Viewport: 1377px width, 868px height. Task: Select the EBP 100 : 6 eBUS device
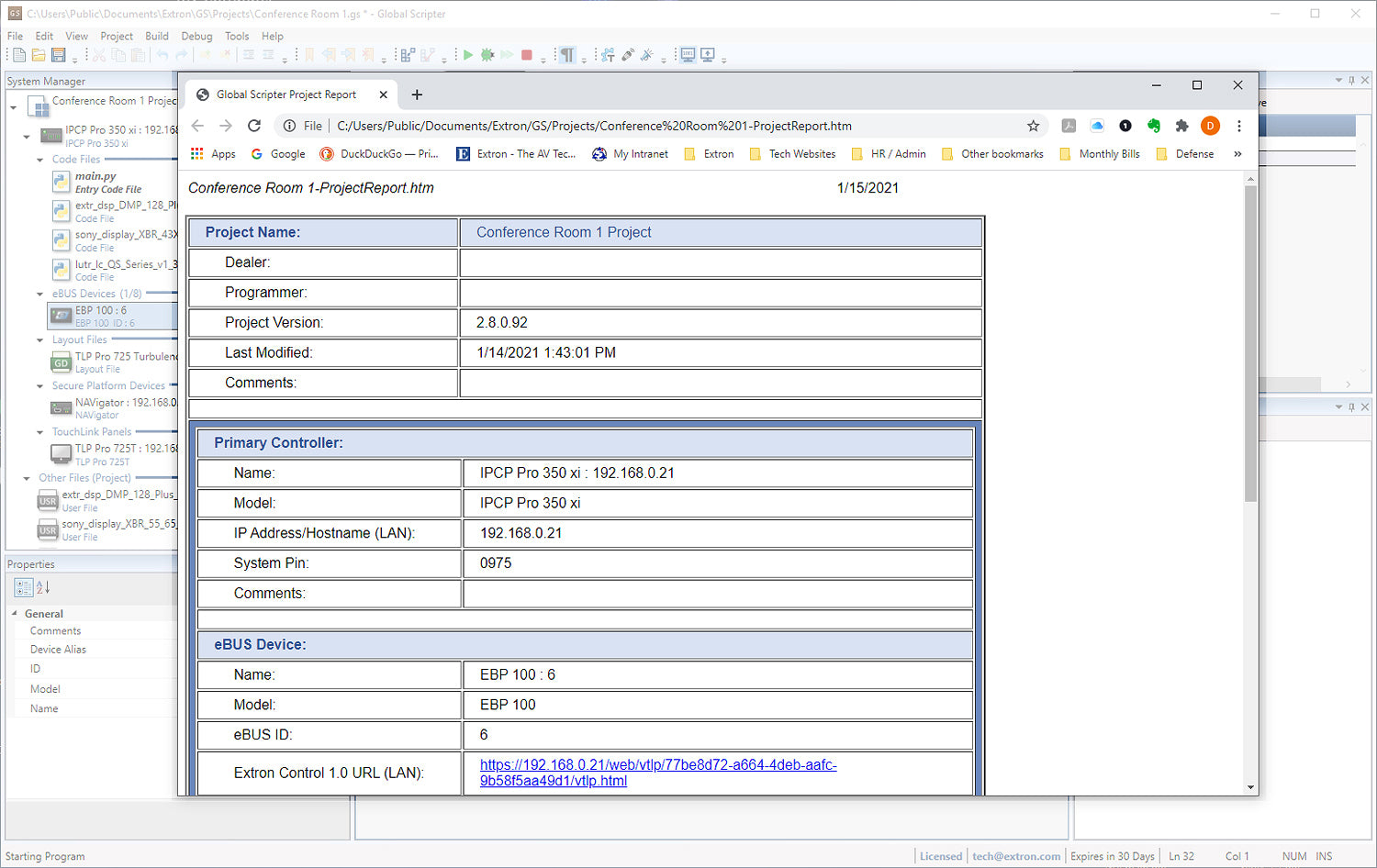[112, 316]
